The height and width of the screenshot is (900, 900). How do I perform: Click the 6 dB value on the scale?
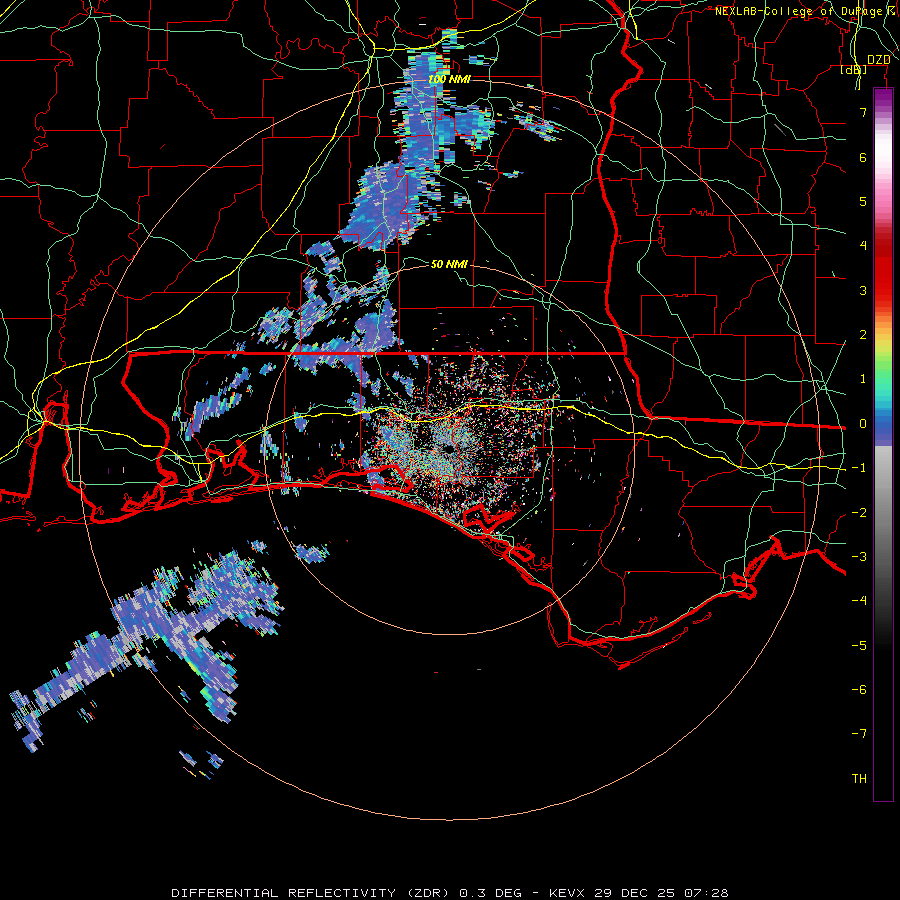pos(863,157)
